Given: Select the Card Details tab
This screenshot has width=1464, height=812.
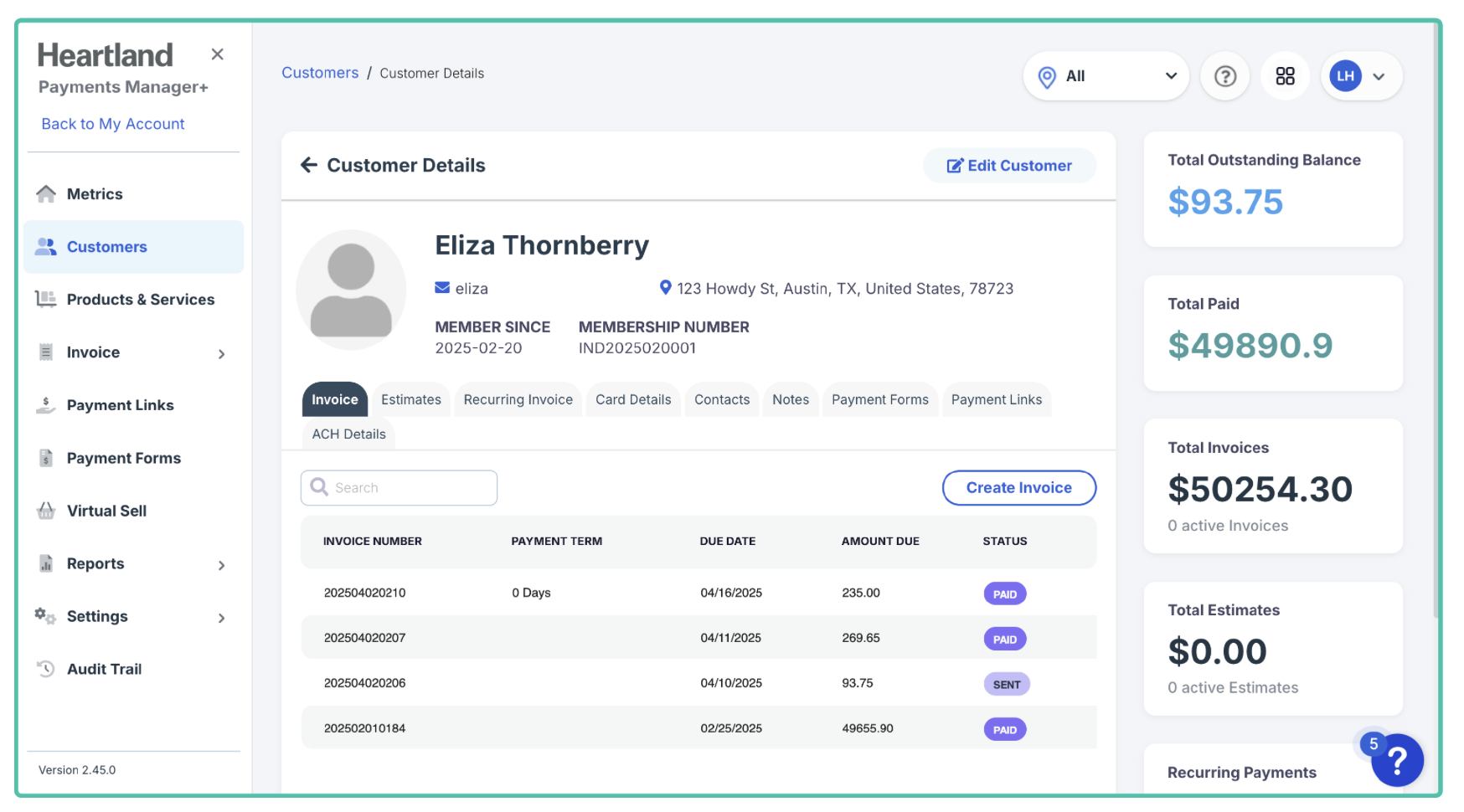Looking at the screenshot, I should tap(633, 400).
